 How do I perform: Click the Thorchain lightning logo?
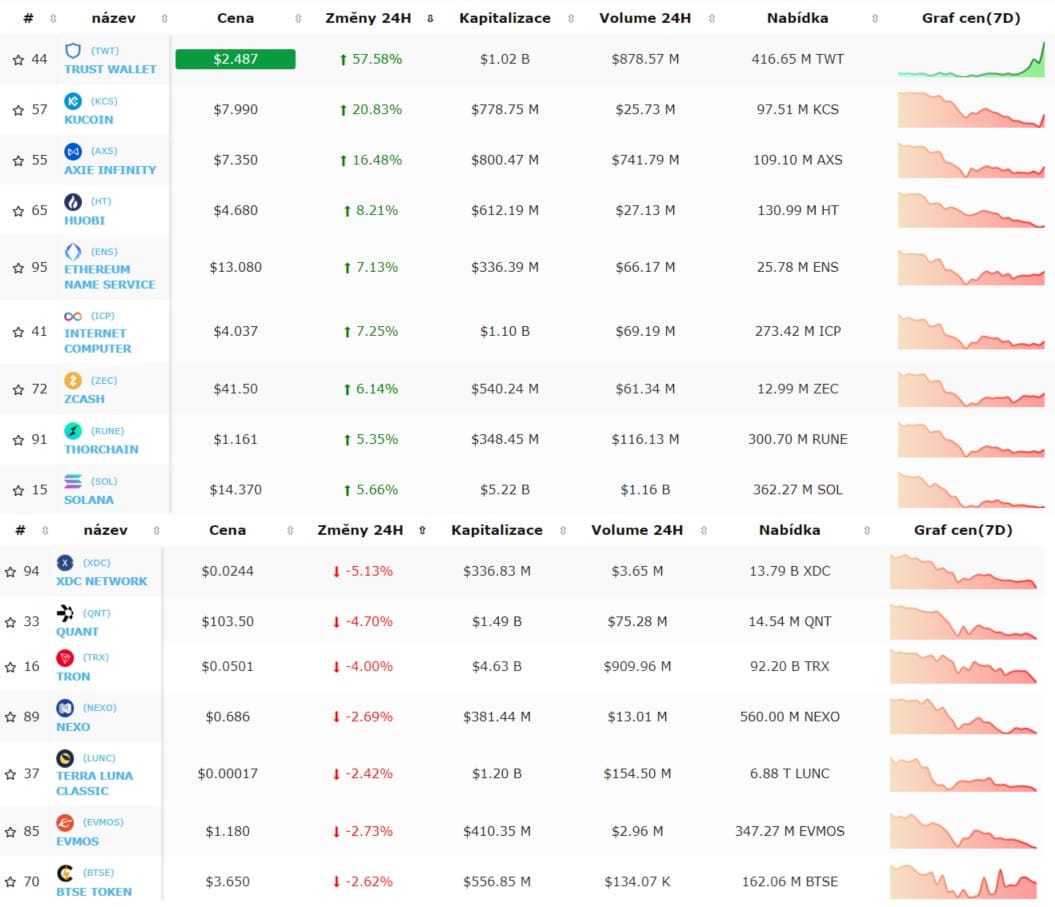point(73,431)
